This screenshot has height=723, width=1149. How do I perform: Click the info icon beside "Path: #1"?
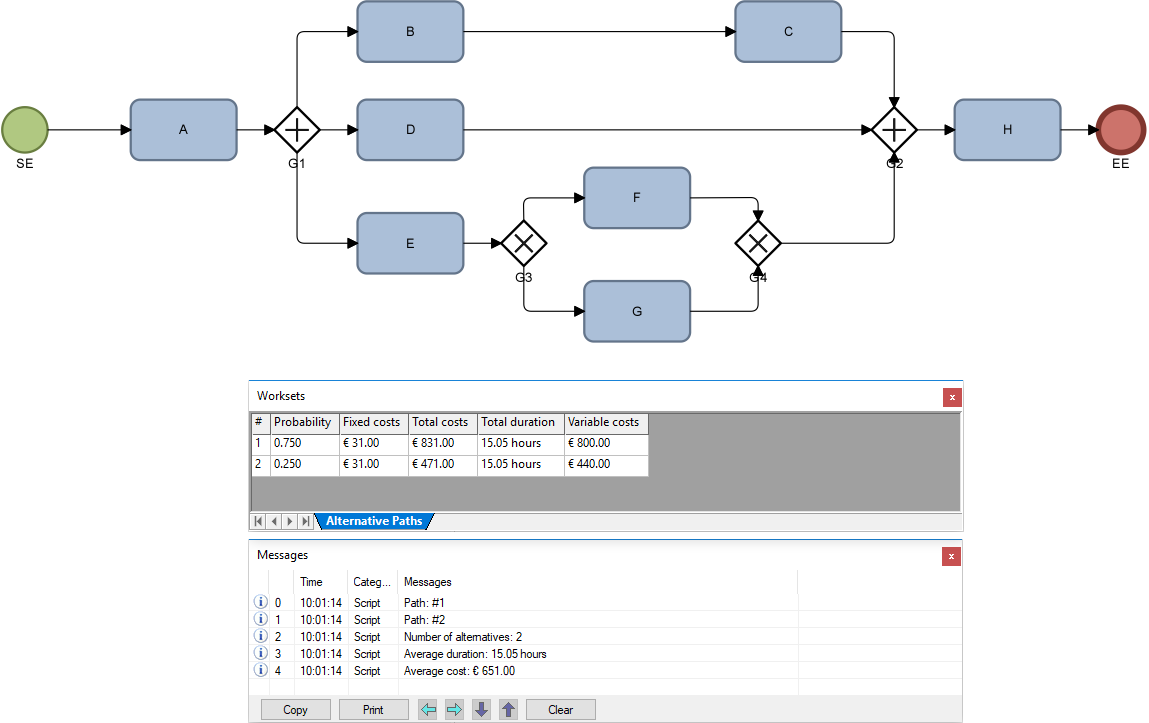point(260,602)
